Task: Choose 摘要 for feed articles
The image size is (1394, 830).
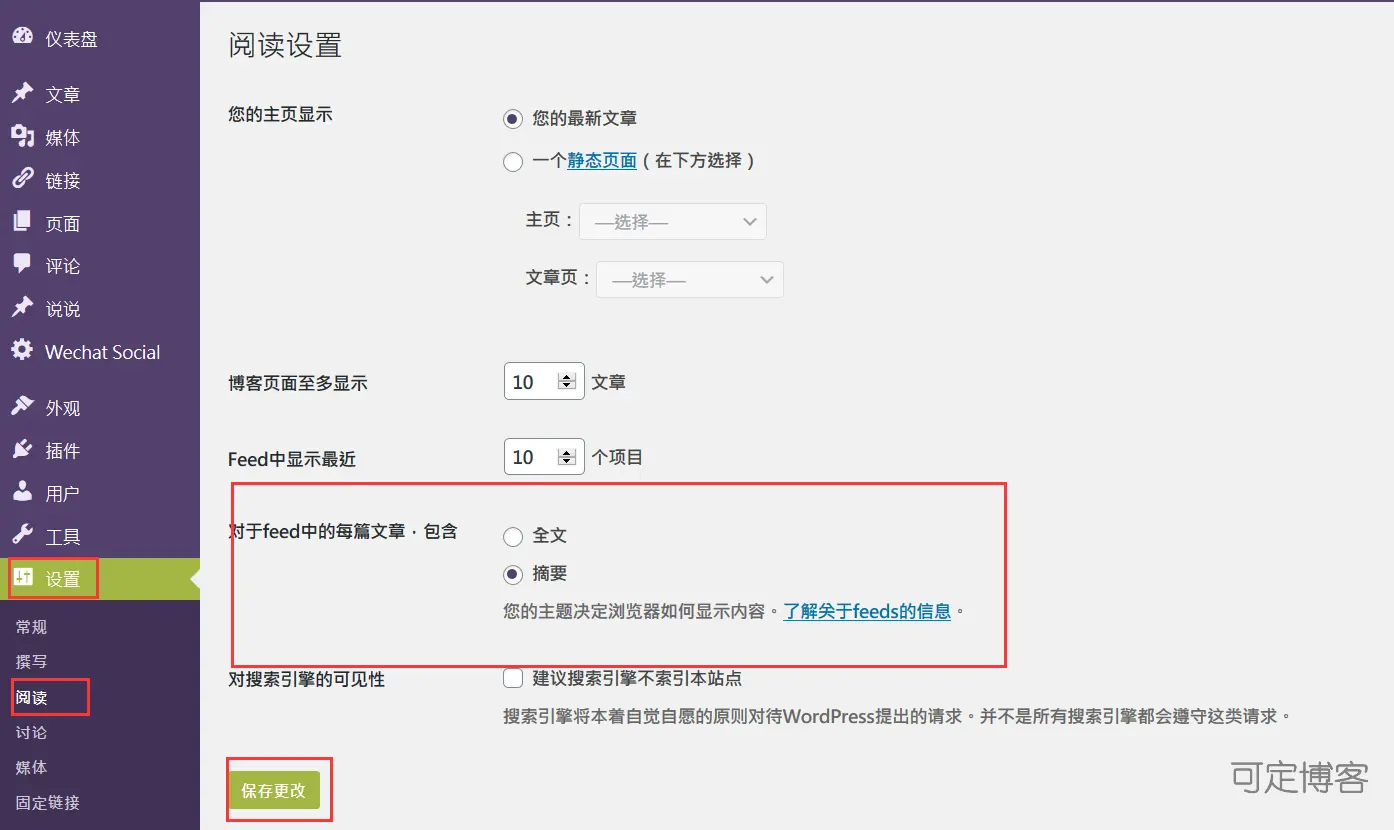Action: pos(513,575)
